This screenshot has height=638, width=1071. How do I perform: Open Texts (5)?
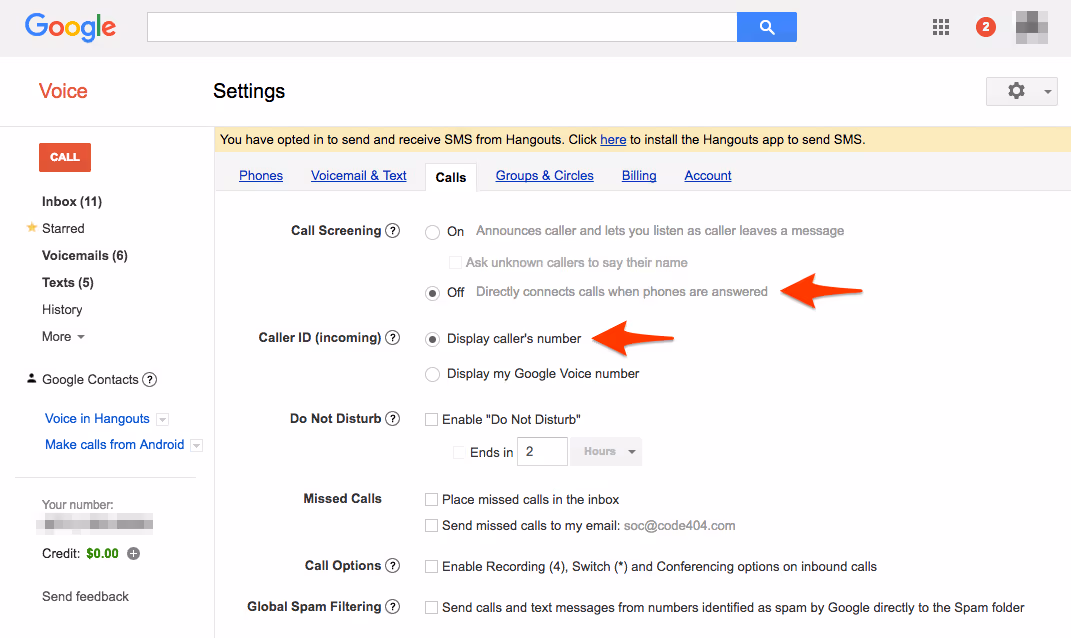[68, 282]
